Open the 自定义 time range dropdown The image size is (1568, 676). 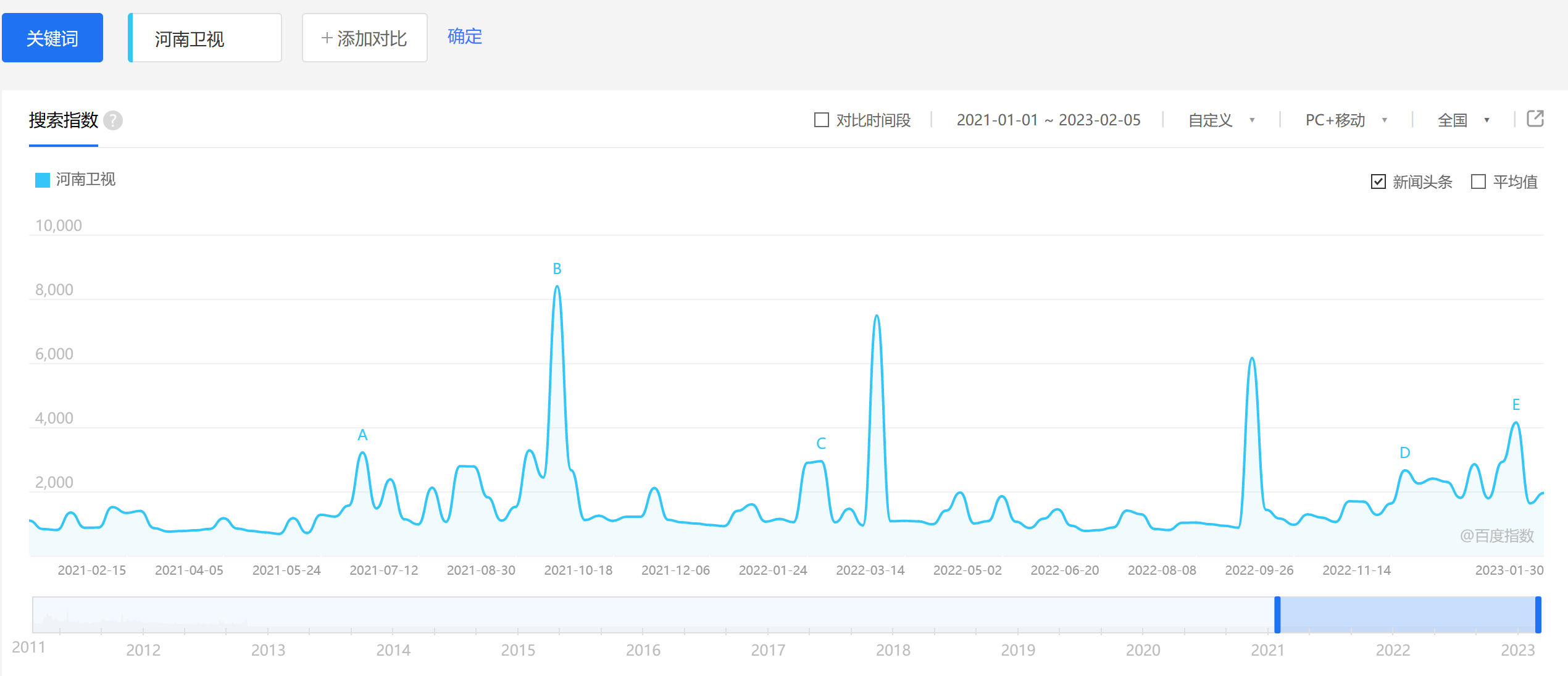tap(1221, 120)
